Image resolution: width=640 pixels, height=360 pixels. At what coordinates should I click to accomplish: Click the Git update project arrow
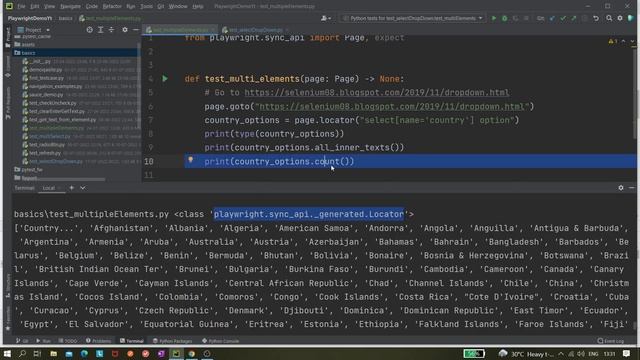(x=552, y=18)
